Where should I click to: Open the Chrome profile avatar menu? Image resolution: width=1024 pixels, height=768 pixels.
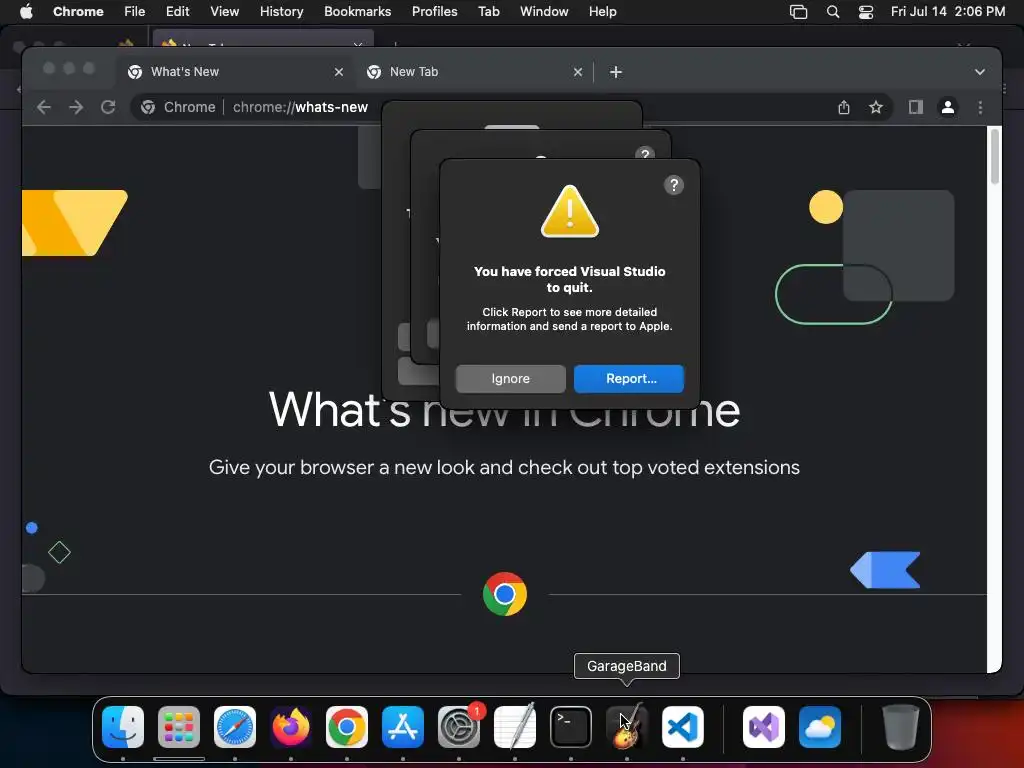(948, 107)
